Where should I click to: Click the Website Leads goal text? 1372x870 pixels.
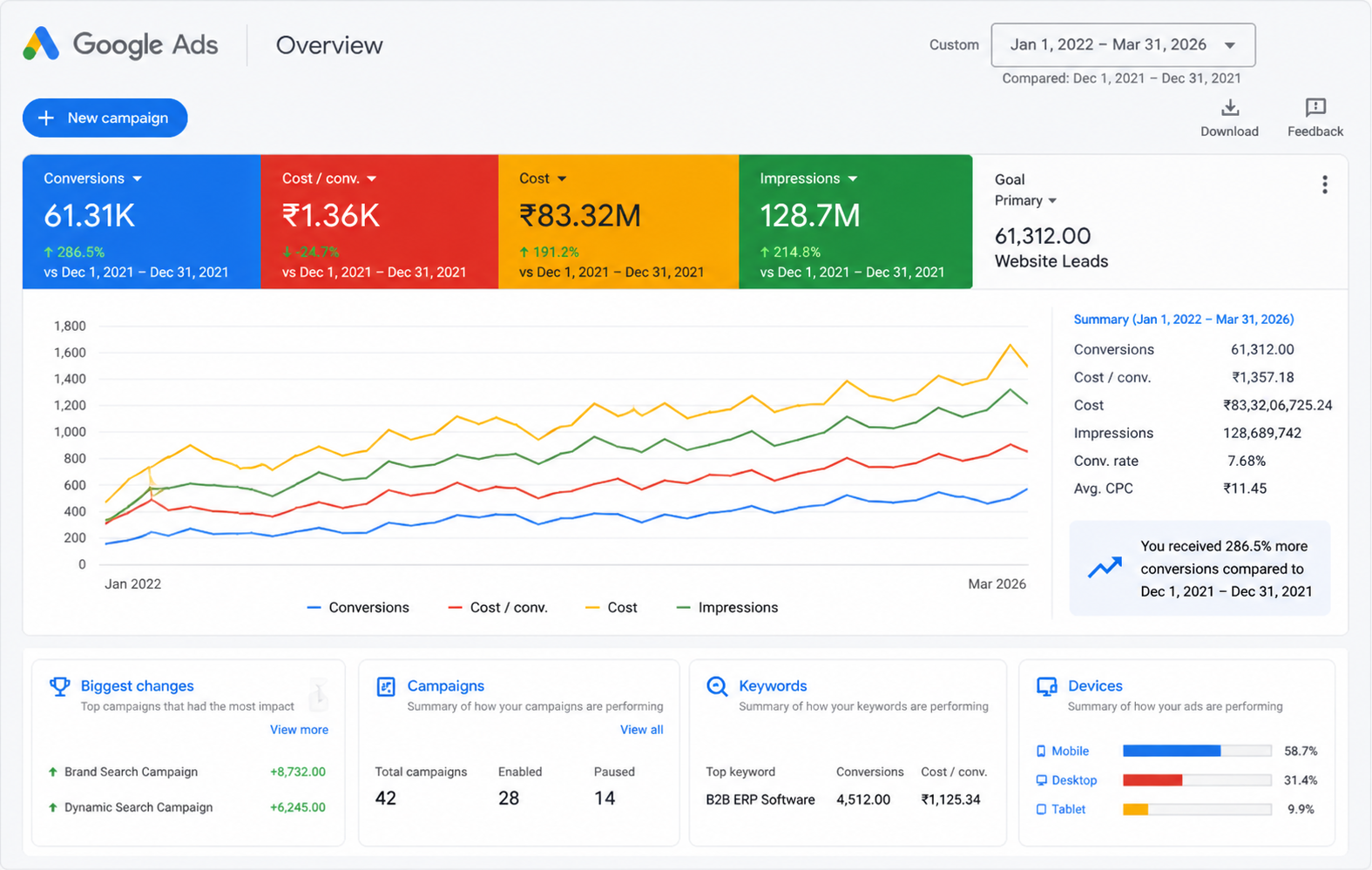[x=1051, y=261]
